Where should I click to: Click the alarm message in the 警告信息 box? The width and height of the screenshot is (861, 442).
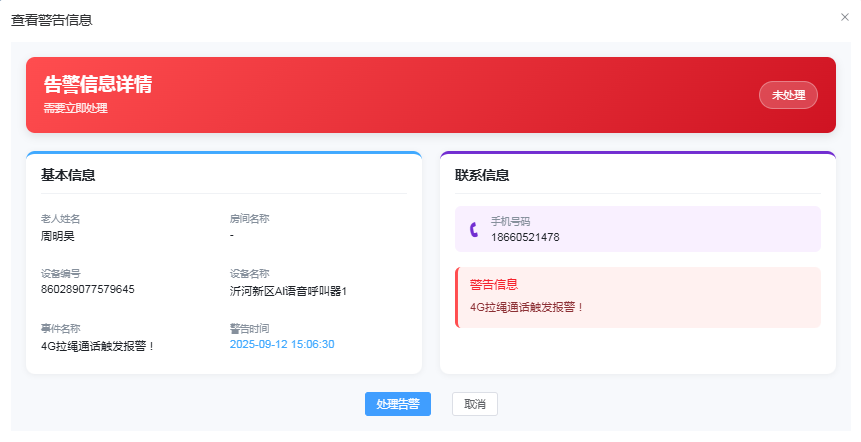point(526,306)
